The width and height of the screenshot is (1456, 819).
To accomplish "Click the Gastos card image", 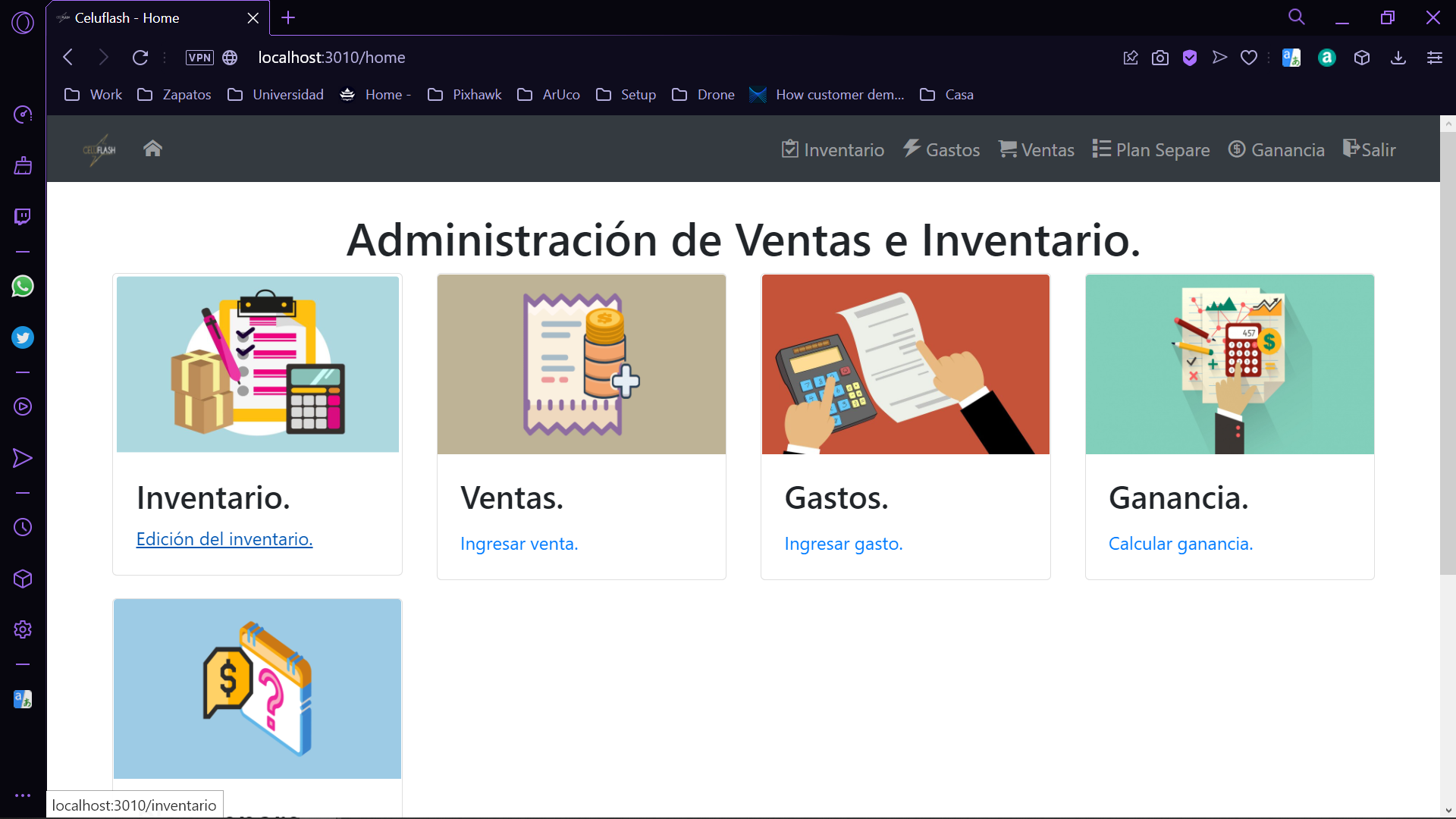I will pyautogui.click(x=905, y=364).
